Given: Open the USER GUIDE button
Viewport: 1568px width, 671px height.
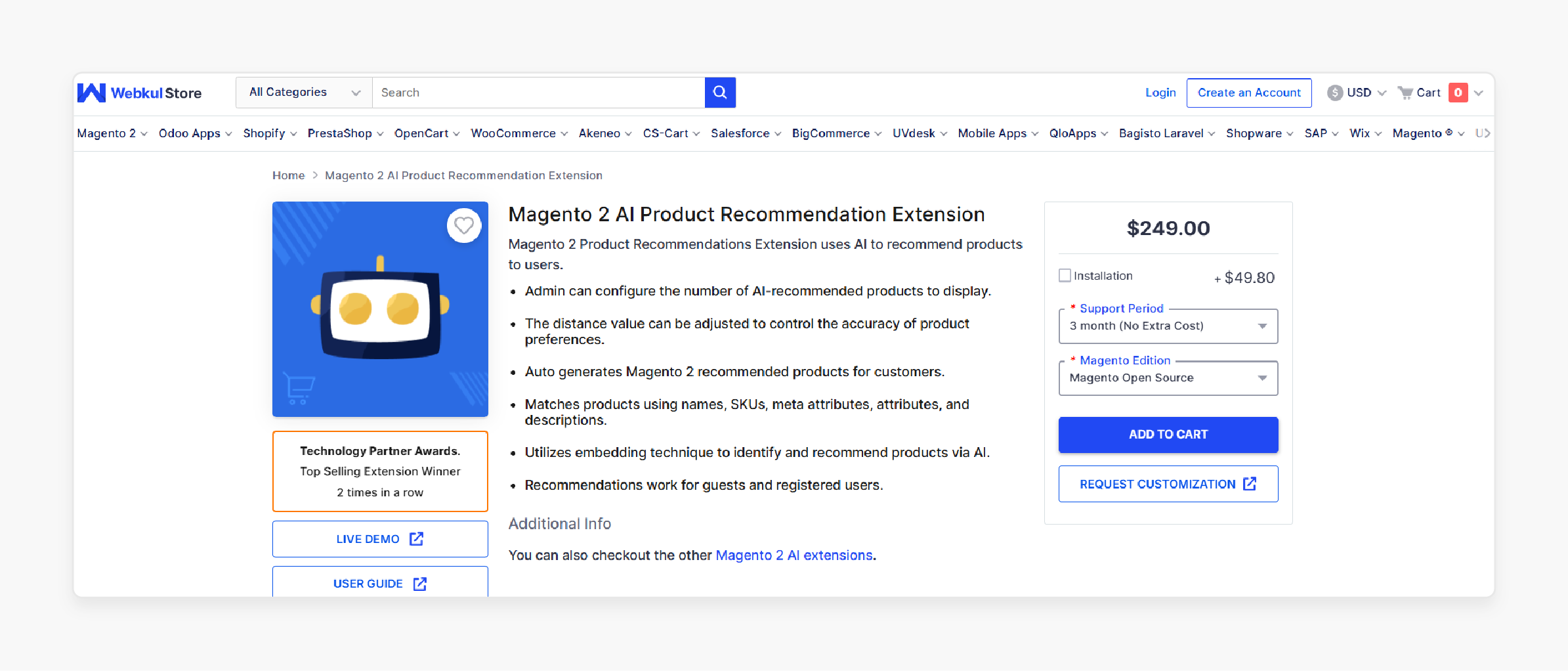Looking at the screenshot, I should click(380, 582).
